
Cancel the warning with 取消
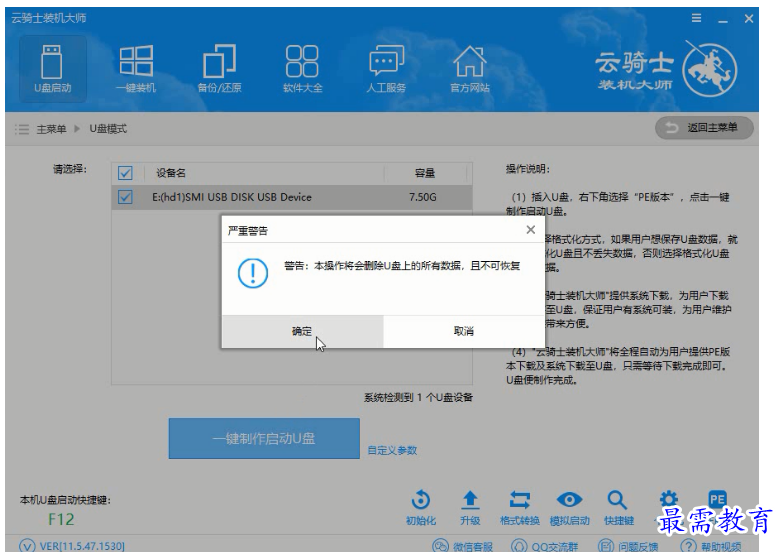point(464,331)
